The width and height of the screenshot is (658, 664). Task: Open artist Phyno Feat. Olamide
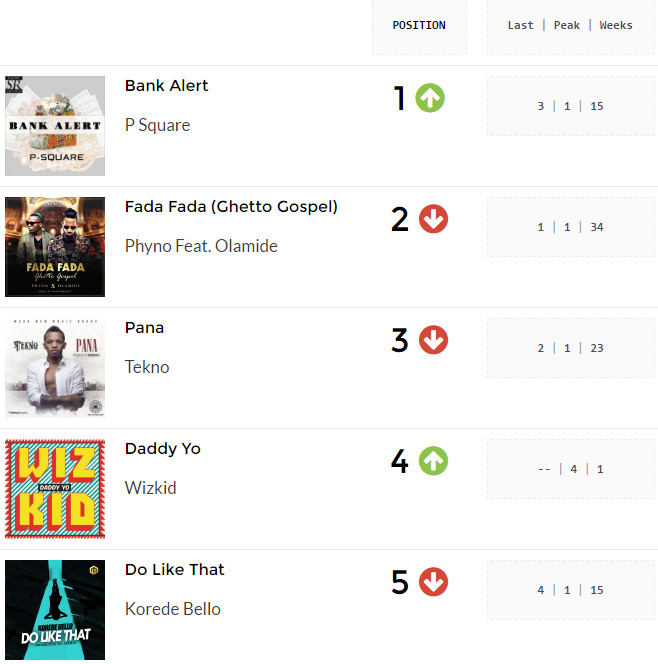click(x=201, y=246)
